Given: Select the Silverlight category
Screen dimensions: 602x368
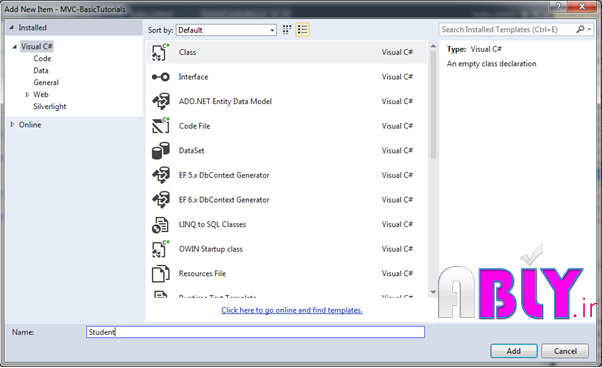Looking at the screenshot, I should 50,106.
